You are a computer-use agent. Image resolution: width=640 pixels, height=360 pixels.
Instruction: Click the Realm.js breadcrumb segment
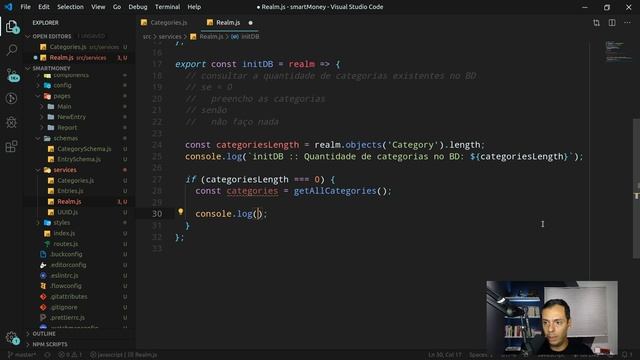211,37
